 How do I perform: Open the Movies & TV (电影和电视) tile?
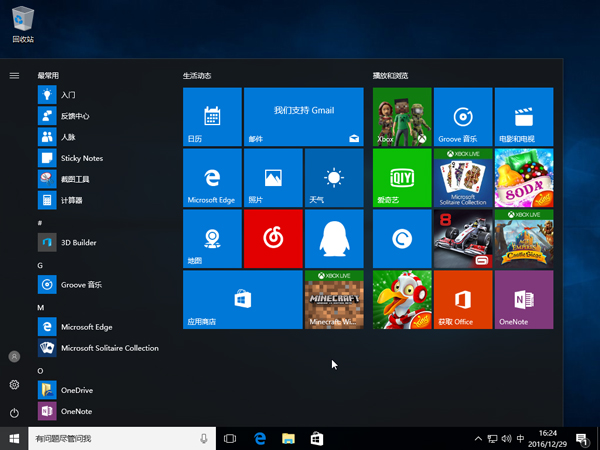click(x=524, y=117)
